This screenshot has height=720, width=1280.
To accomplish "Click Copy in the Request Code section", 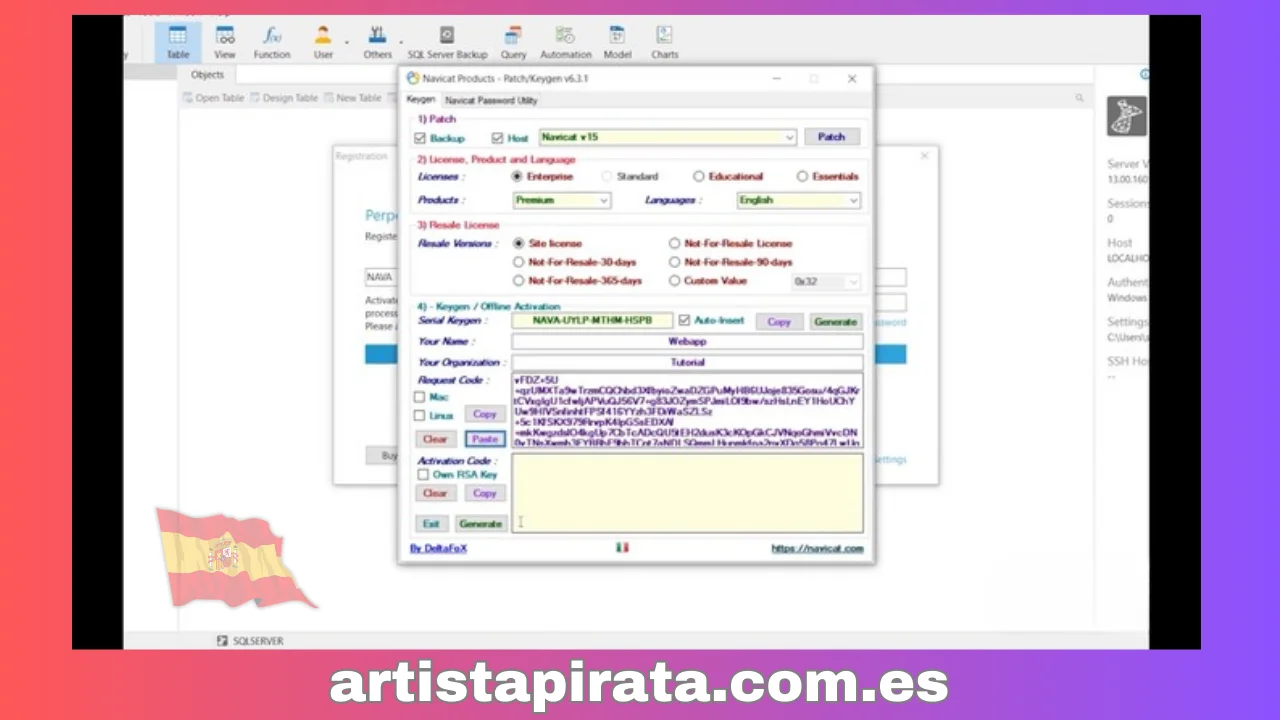I will click(x=485, y=414).
